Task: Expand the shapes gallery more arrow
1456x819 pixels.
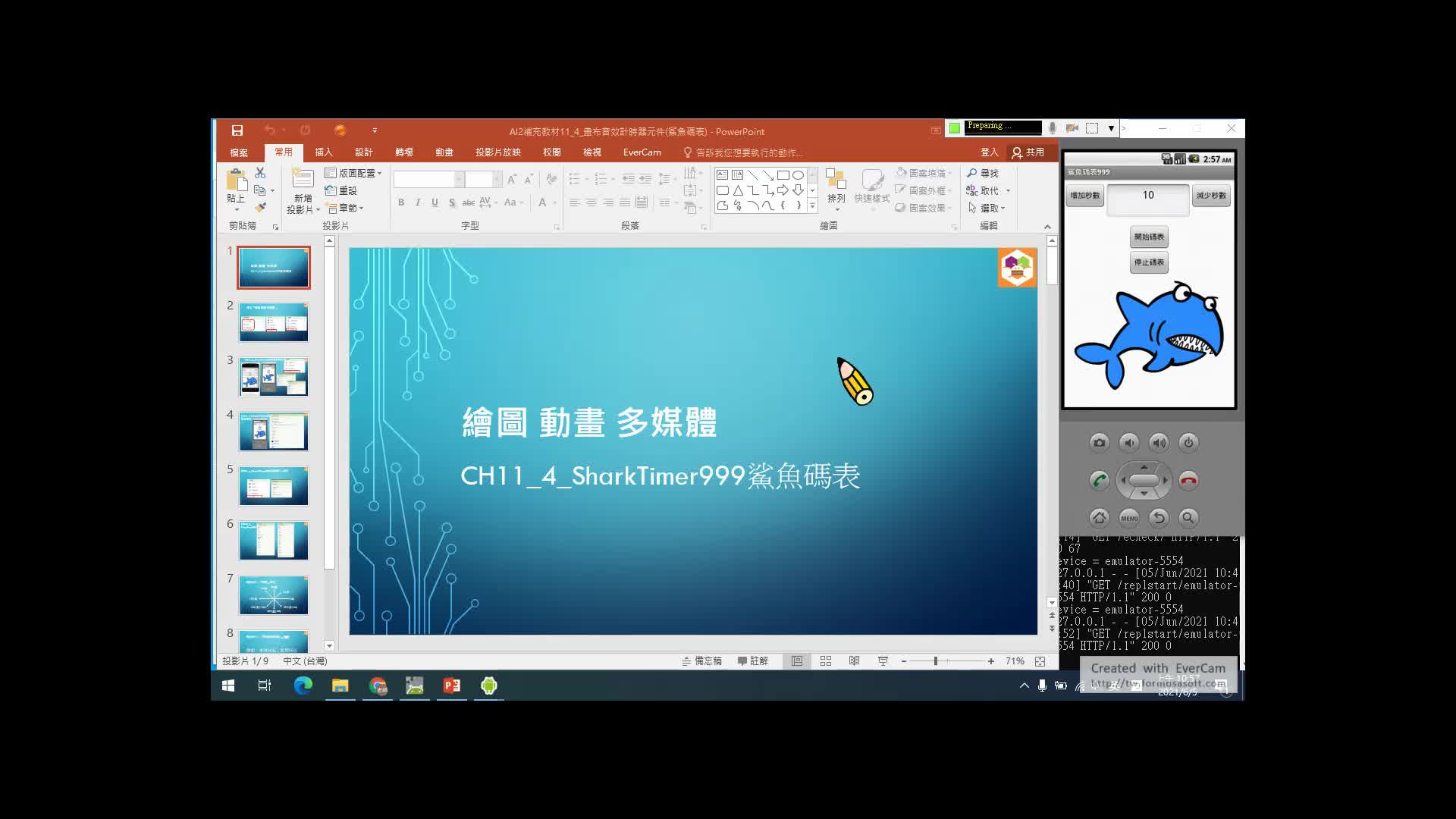Action: coord(812,206)
